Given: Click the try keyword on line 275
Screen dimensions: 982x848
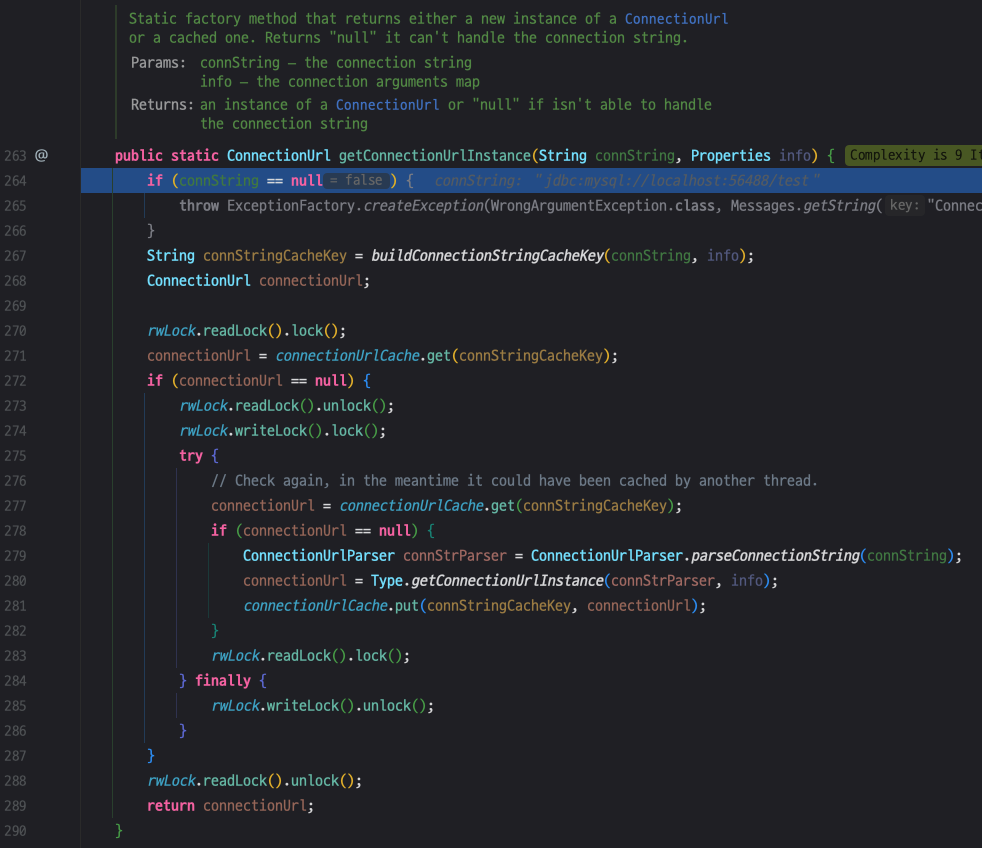Looking at the screenshot, I should click(190, 455).
